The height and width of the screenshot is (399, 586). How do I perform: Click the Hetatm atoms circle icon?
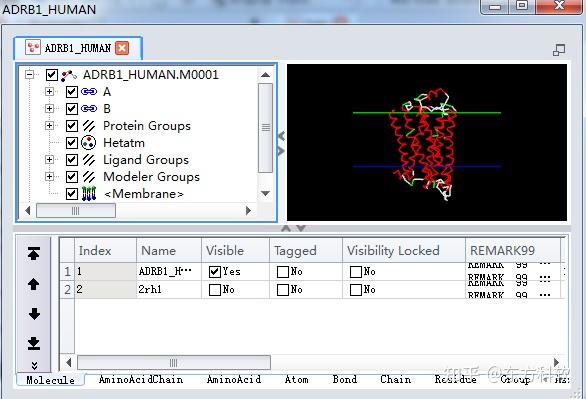89,143
